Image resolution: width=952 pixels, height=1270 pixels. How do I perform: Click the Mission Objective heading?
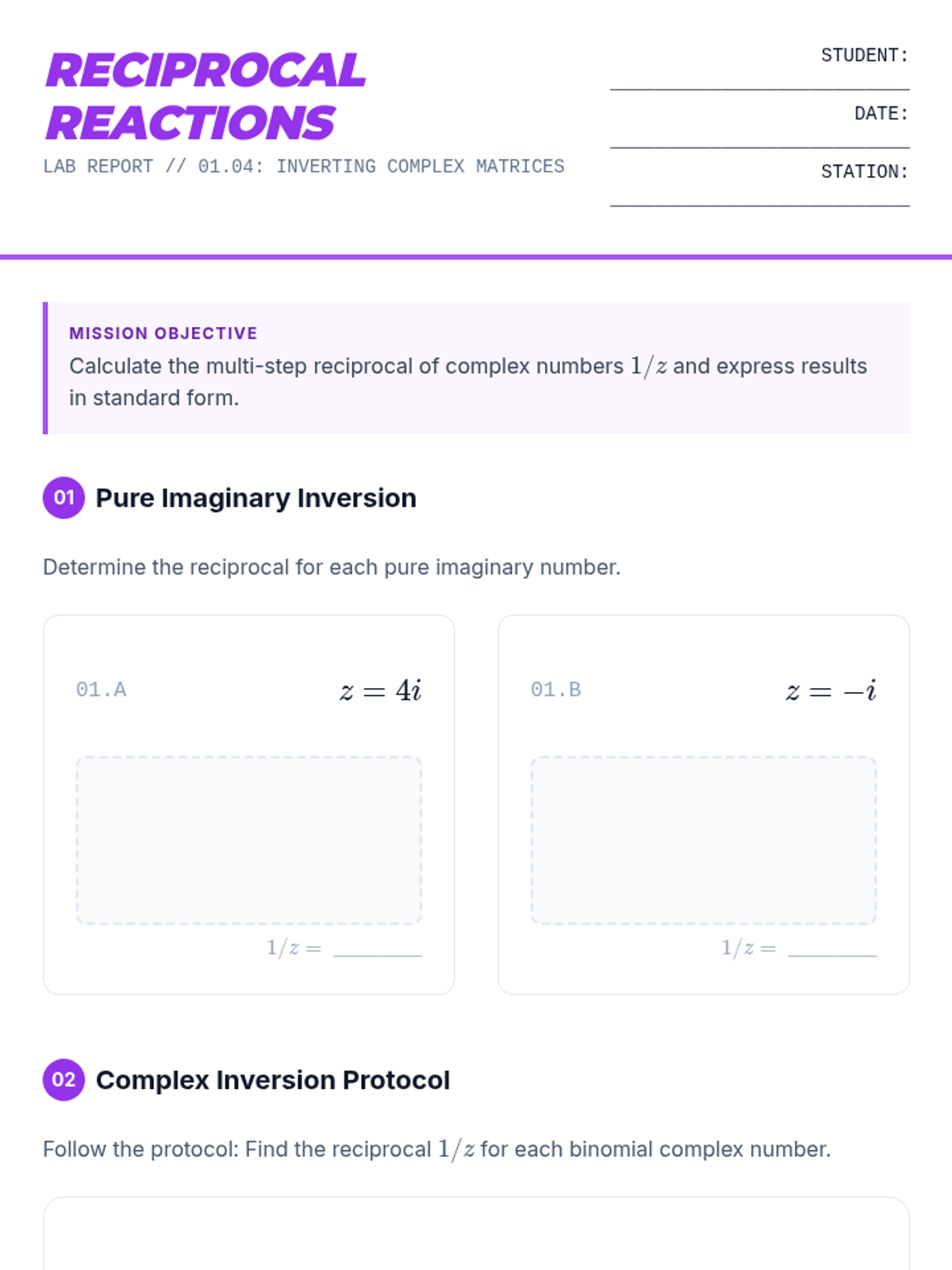pos(163,333)
